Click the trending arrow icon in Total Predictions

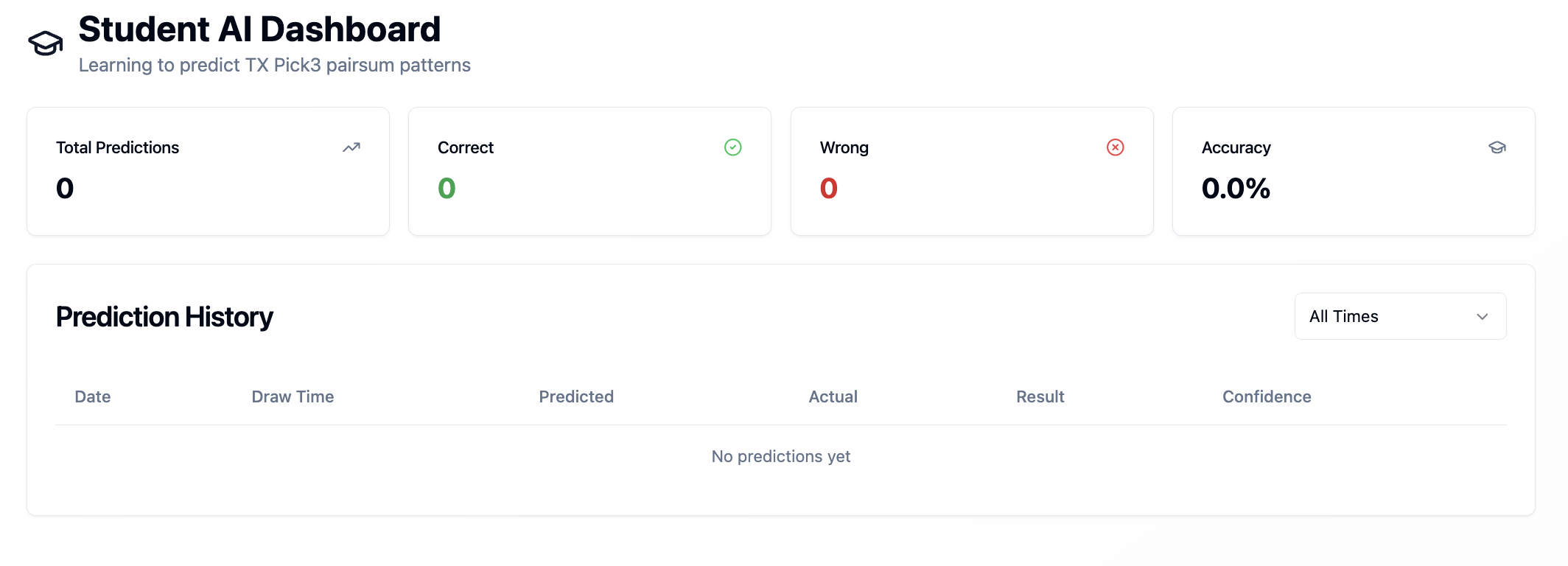tap(351, 147)
